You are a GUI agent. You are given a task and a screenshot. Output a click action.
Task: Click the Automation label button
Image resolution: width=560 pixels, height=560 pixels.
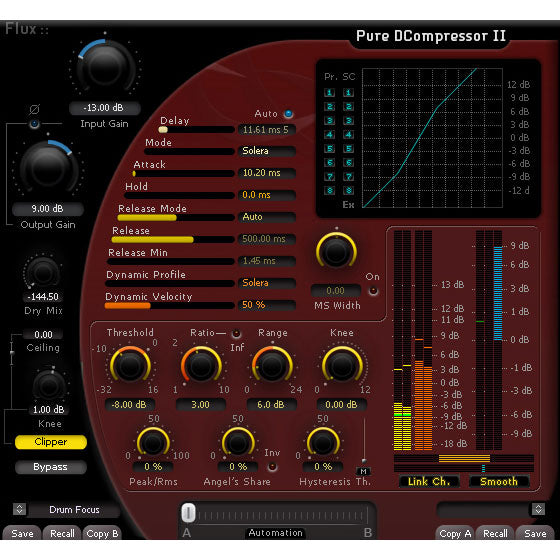tap(275, 533)
